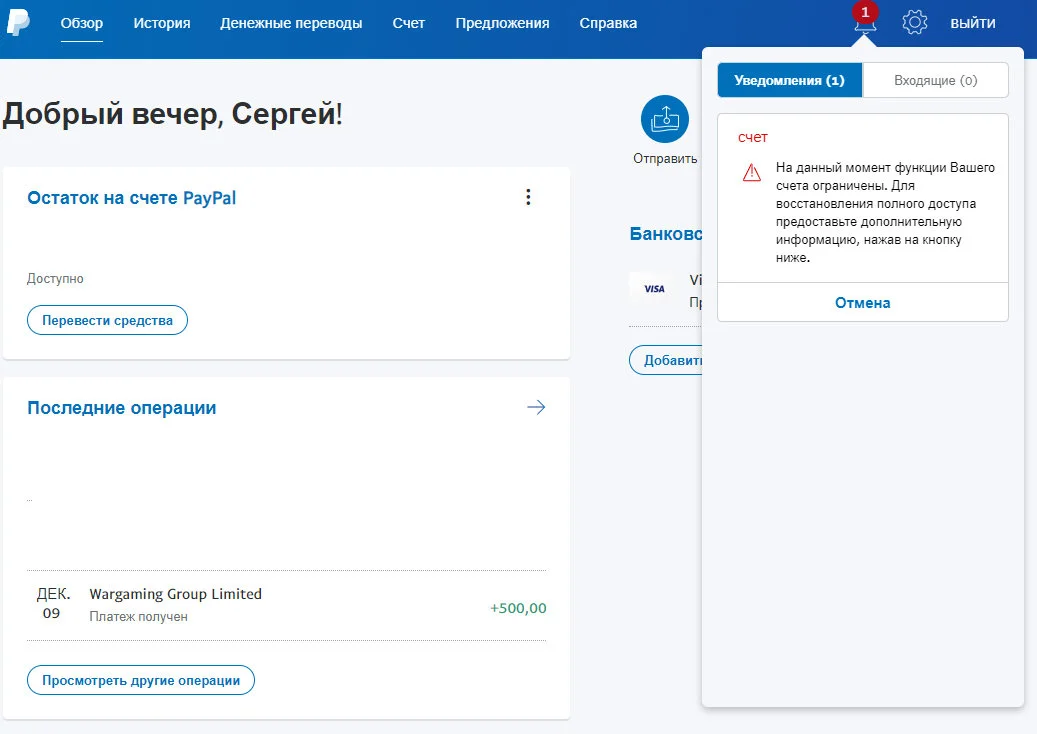Image resolution: width=1037 pixels, height=734 pixels.
Task: Open the Обзор tab
Action: (x=82, y=23)
